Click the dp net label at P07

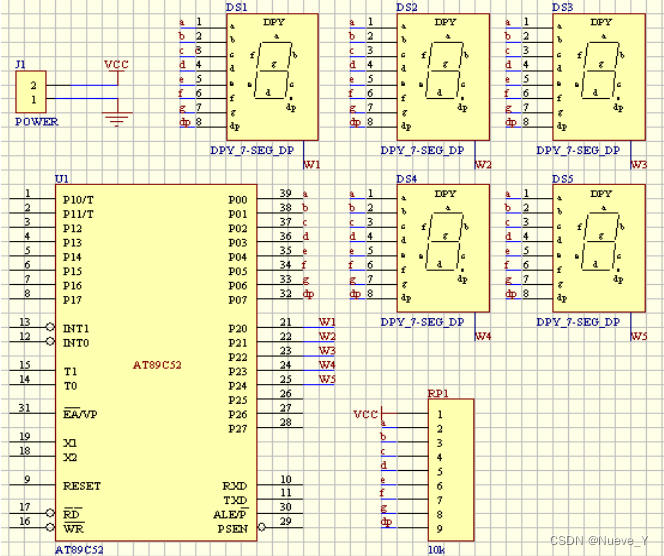(x=308, y=294)
